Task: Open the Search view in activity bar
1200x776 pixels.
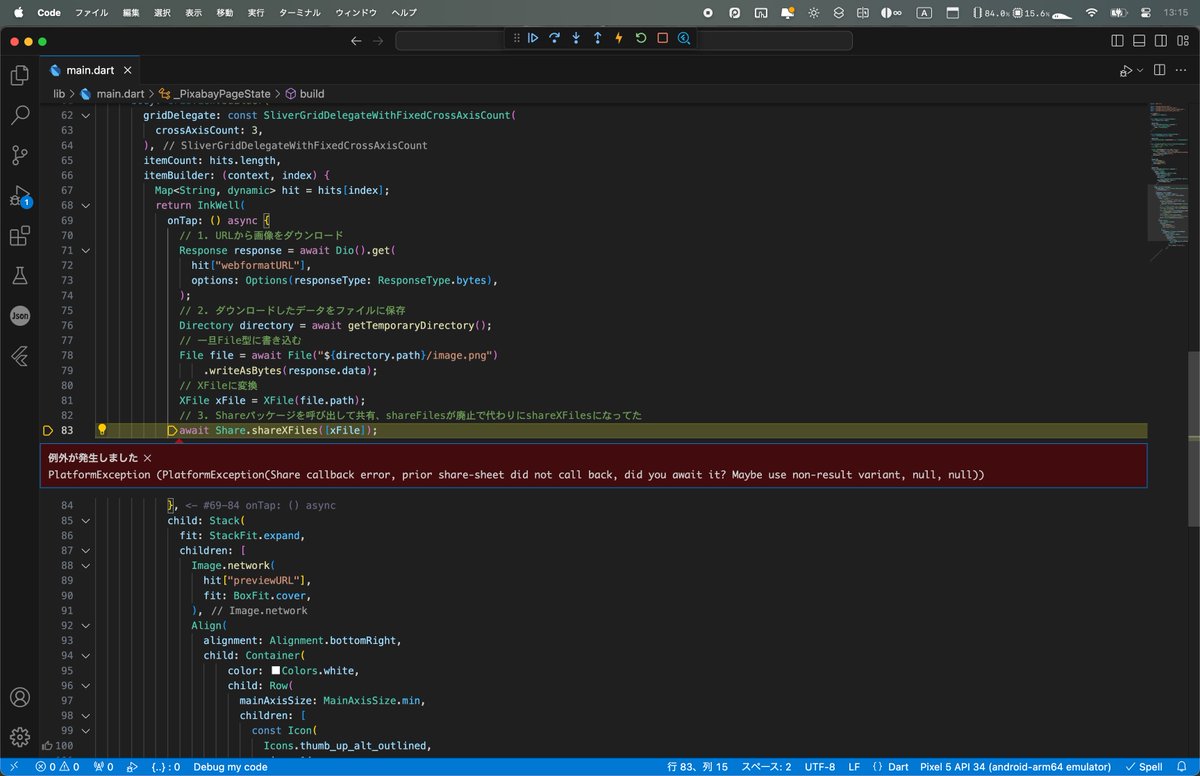Action: coord(19,115)
